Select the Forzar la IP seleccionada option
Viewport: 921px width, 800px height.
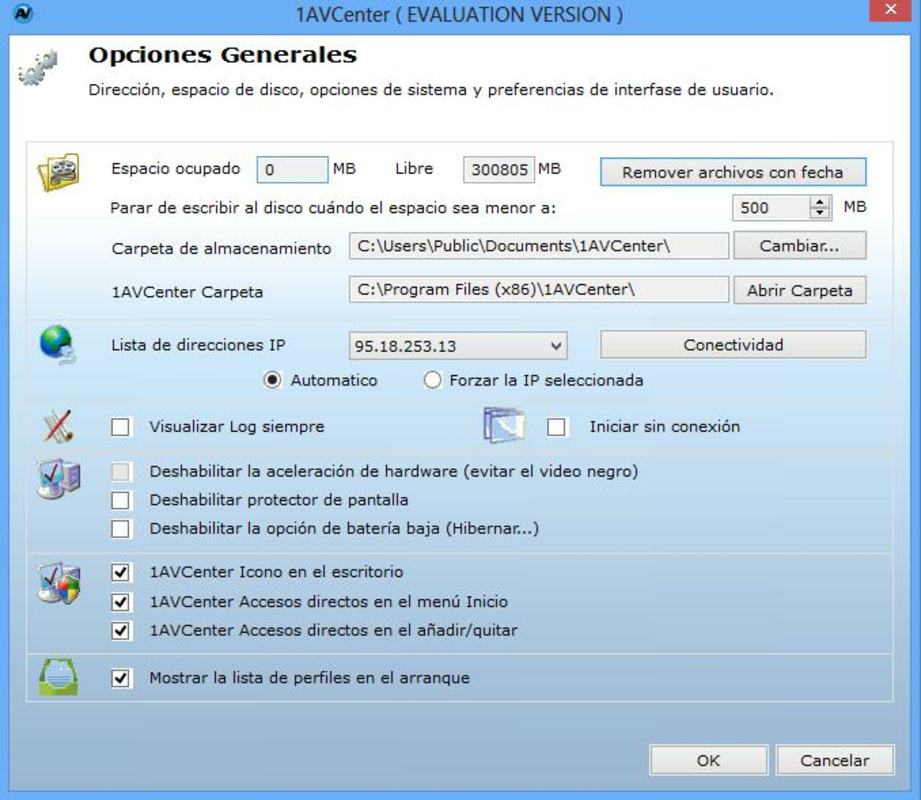pyautogui.click(x=432, y=378)
